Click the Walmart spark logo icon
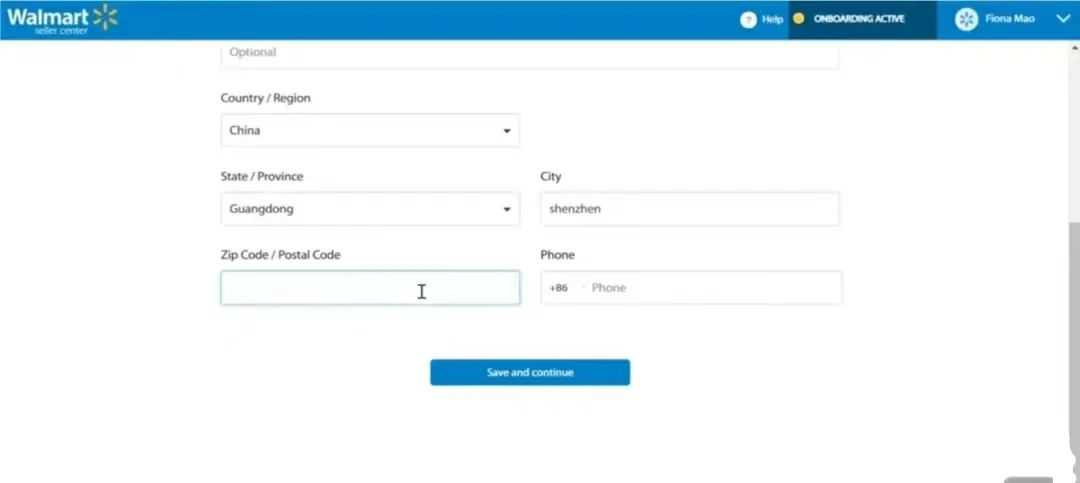This screenshot has width=1080, height=483. click(105, 17)
